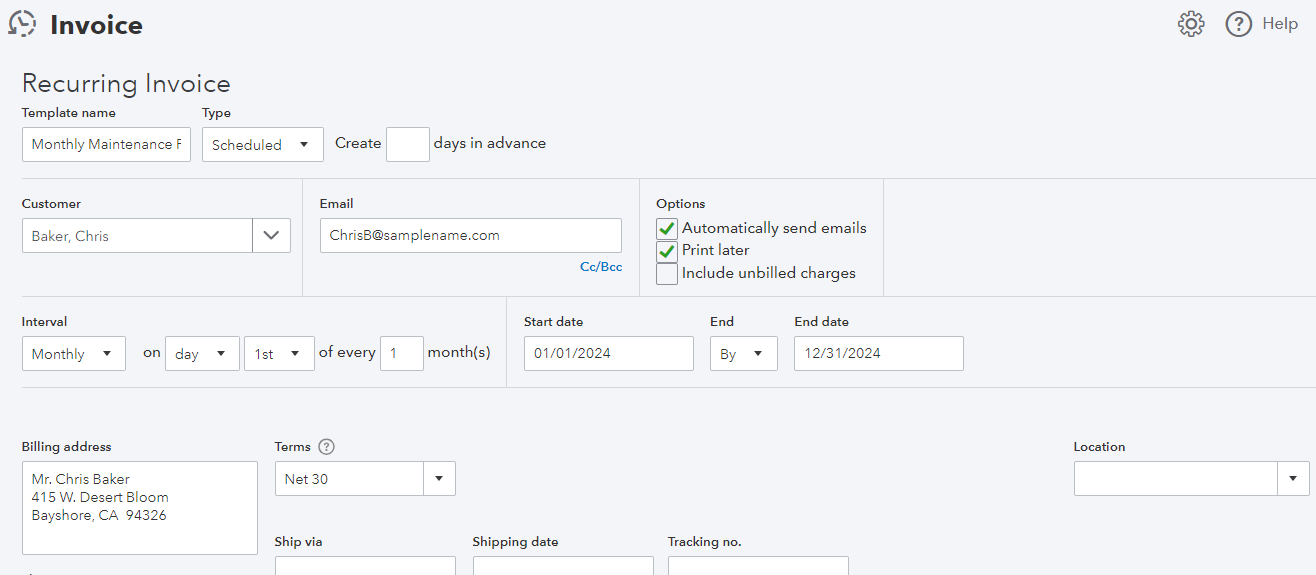Click the days in advance field
Viewport: 1316px width, 575px height.
408,144
